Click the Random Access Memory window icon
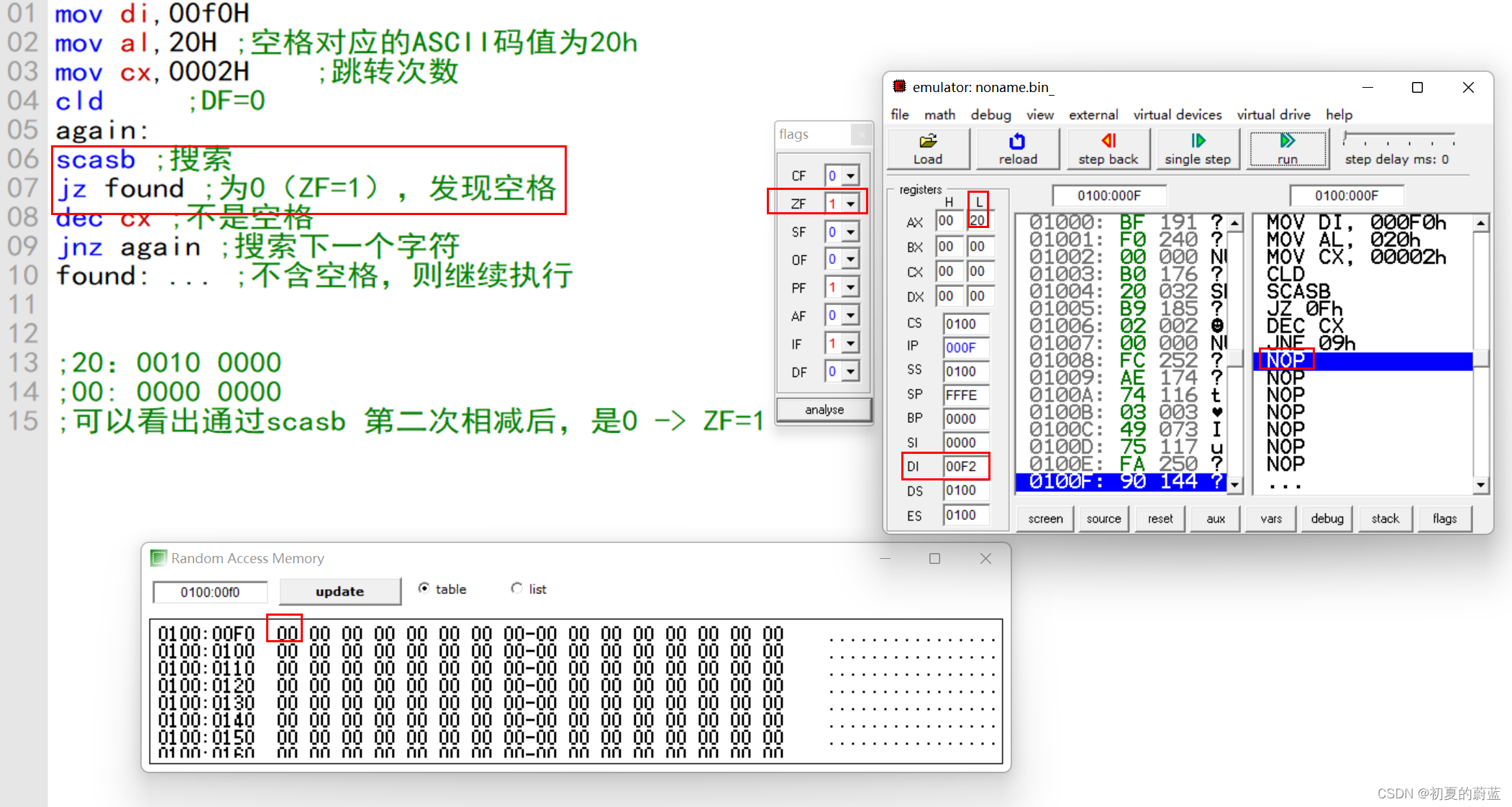This screenshot has width=1512, height=807. click(x=158, y=558)
